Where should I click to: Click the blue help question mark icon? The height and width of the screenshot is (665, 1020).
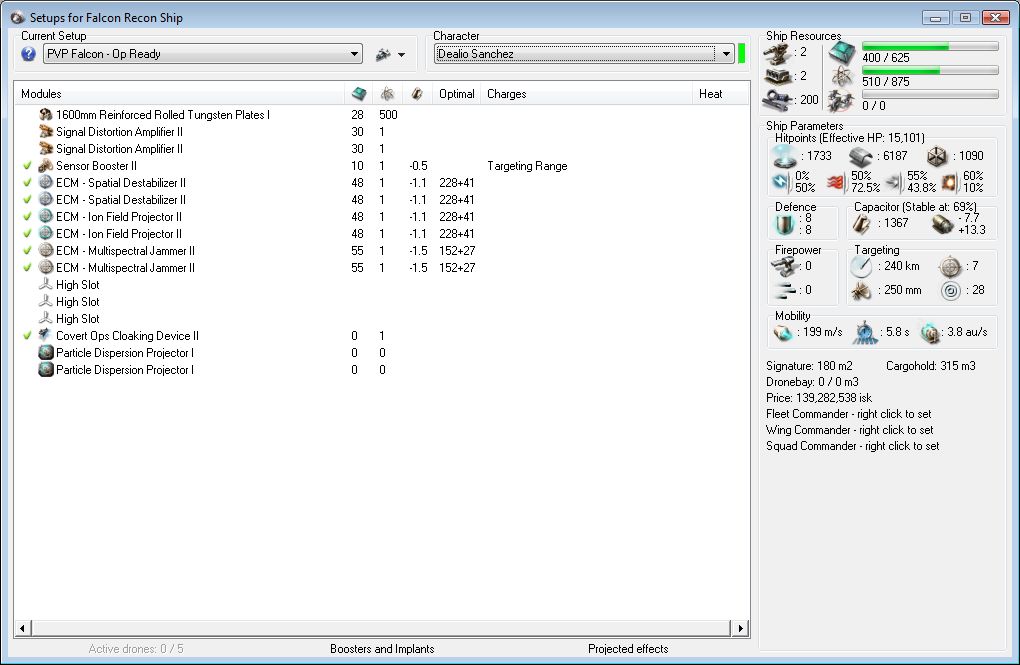(28, 54)
